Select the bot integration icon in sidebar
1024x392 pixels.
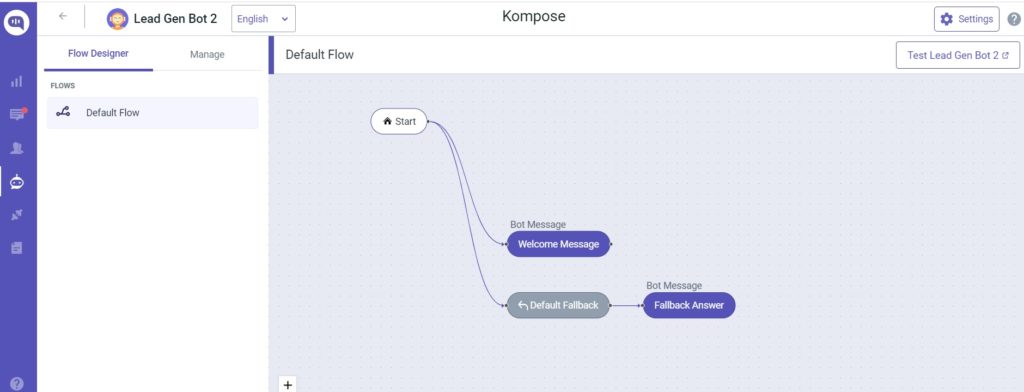16,183
